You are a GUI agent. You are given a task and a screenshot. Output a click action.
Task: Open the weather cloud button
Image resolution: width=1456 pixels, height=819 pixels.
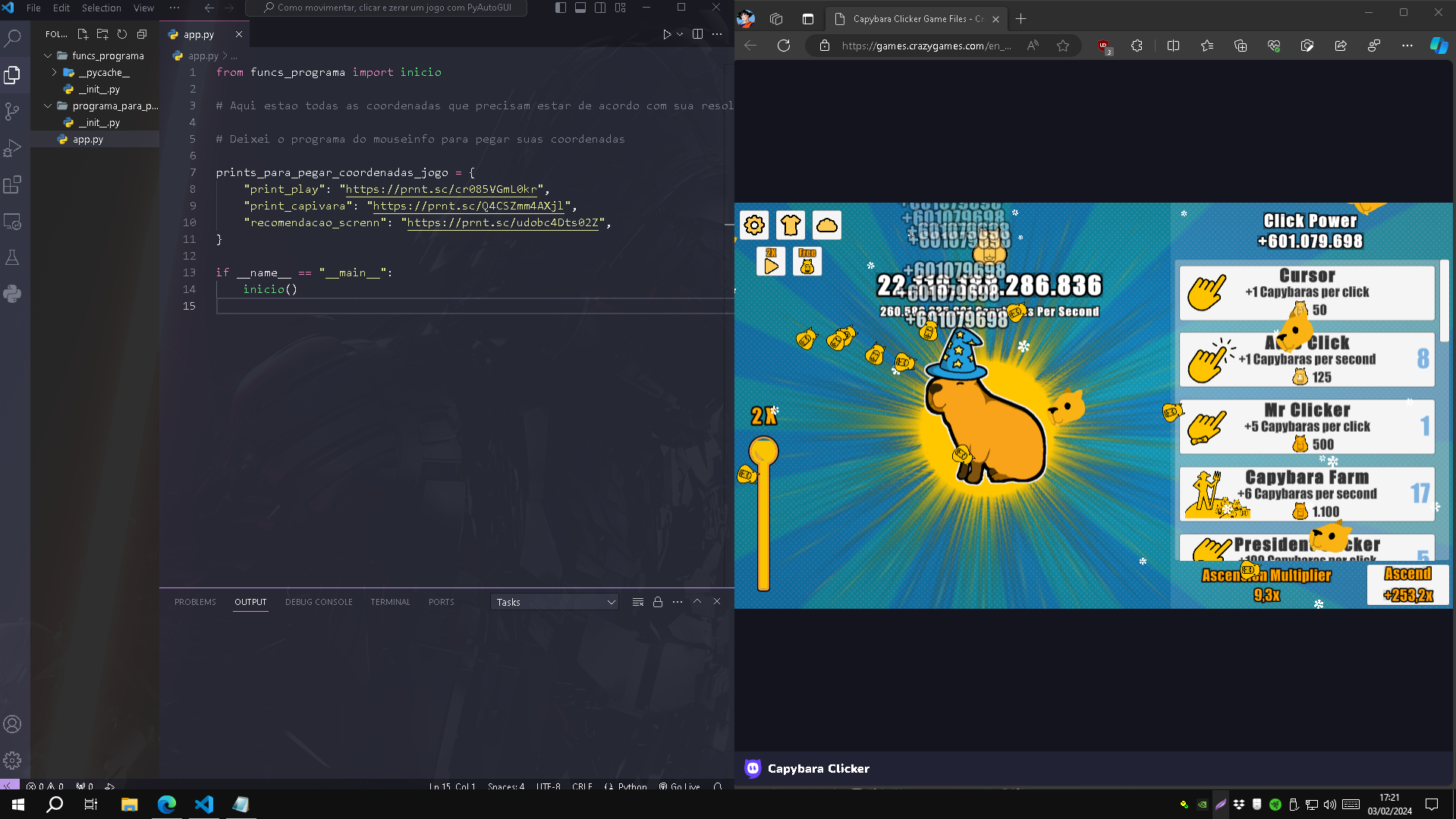click(827, 225)
